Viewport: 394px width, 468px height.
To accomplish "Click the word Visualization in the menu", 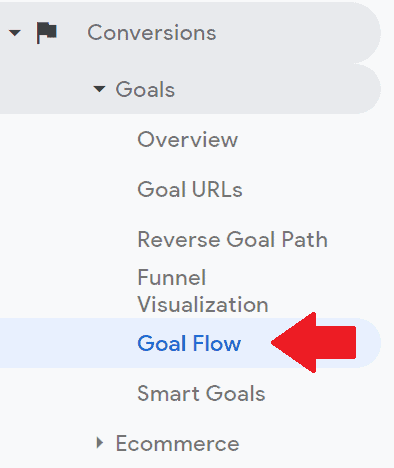I will (203, 304).
